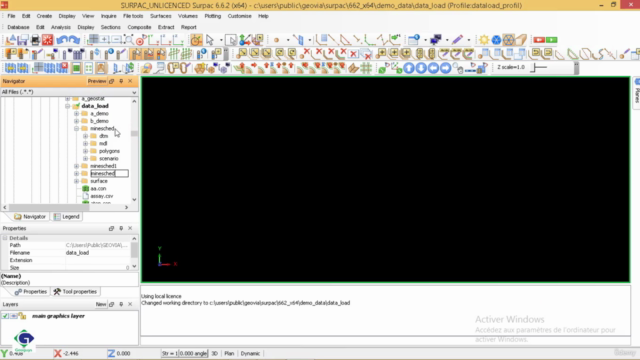640x360 pixels.
Task: Expand the polygons folder
Action: click(85, 151)
